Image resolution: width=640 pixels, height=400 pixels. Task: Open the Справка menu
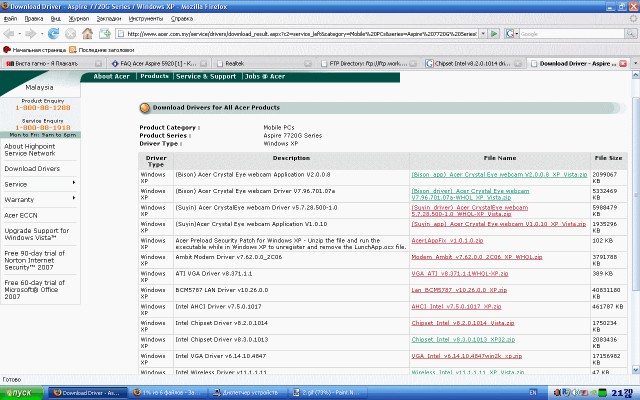(182, 19)
